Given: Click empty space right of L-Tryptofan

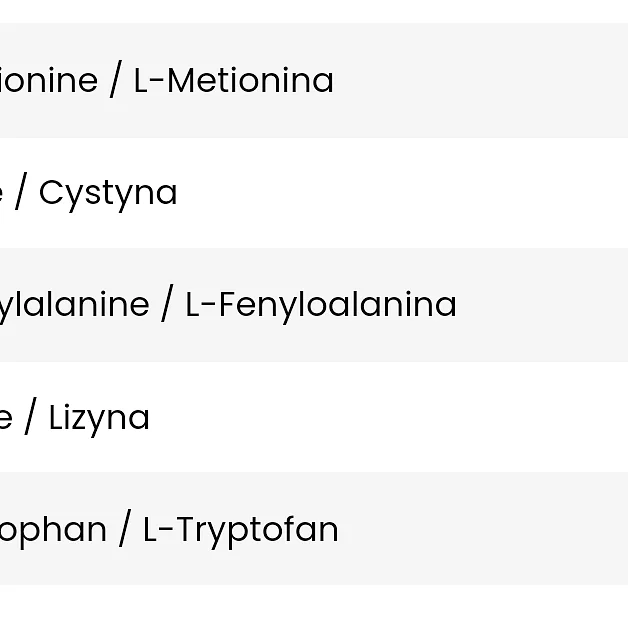Looking at the screenshot, I should click(480, 529).
